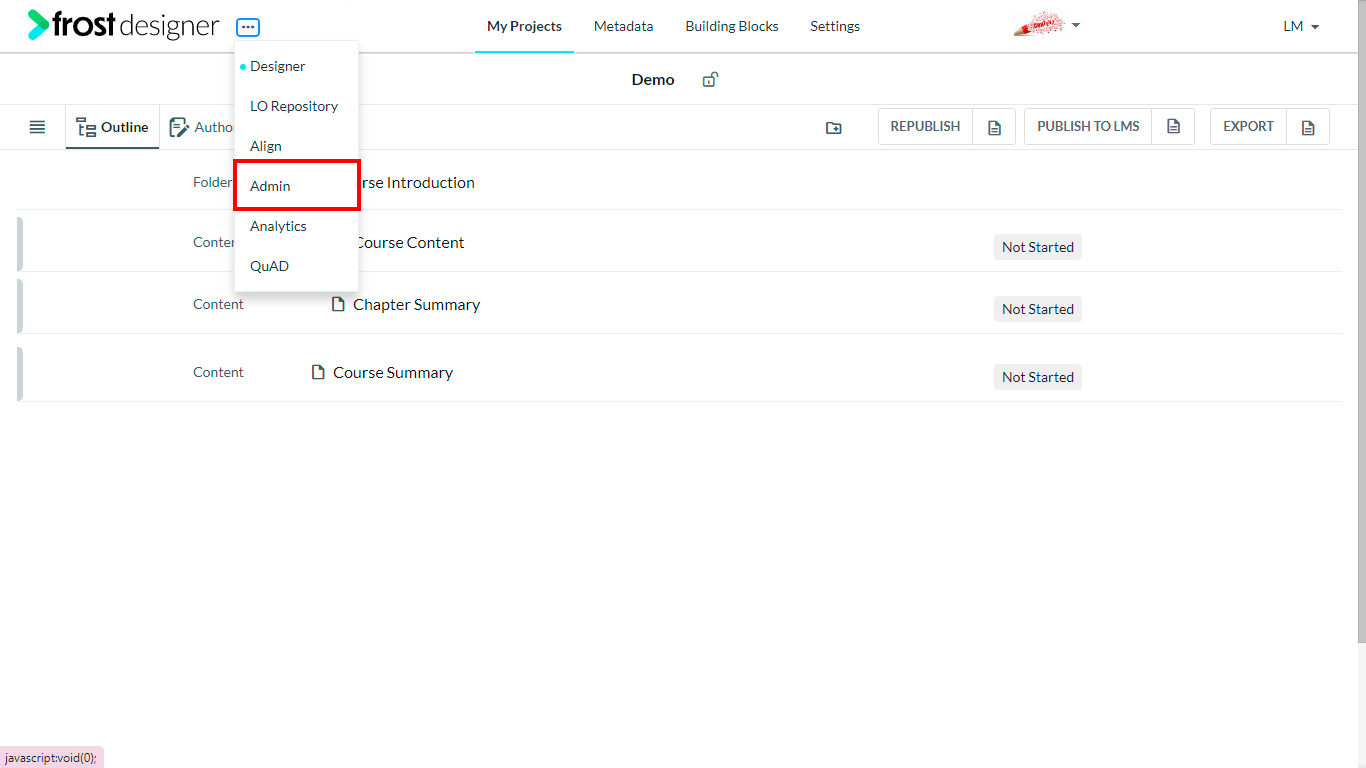Open the document icon next to EXPORT
Image resolution: width=1366 pixels, height=768 pixels.
click(1308, 127)
